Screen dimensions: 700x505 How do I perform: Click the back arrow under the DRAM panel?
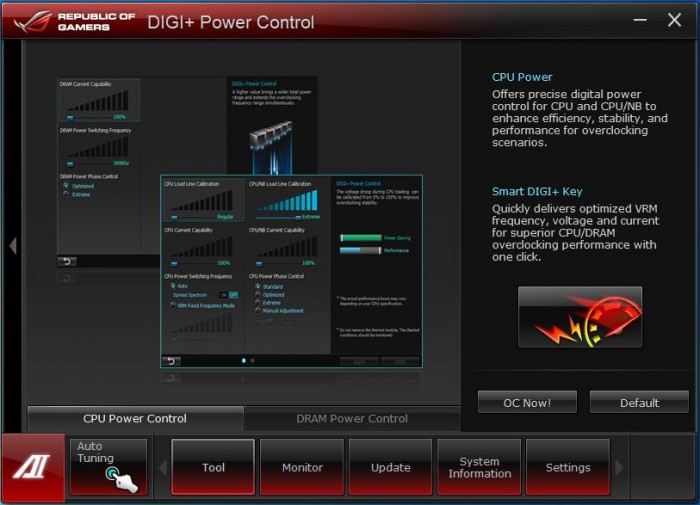pyautogui.click(x=68, y=261)
